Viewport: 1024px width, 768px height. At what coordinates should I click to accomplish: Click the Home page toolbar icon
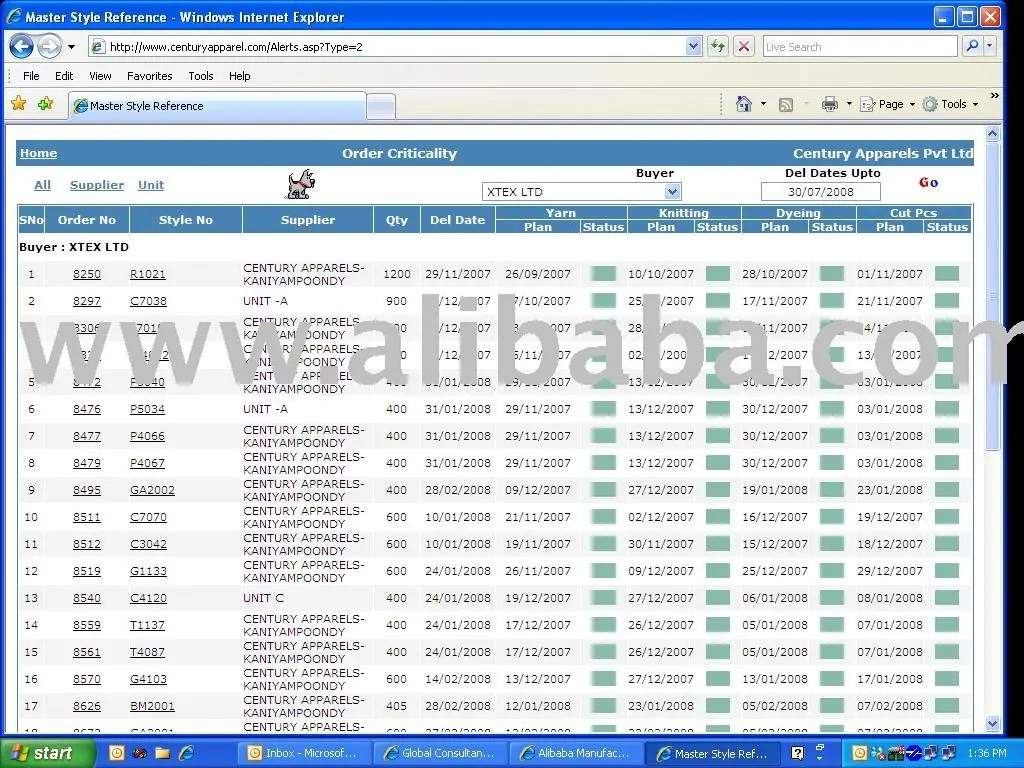743,104
